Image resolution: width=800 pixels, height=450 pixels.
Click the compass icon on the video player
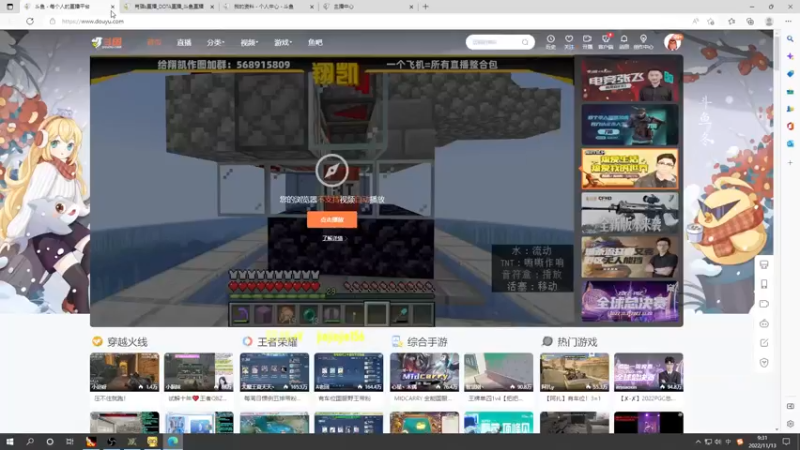tap(332, 170)
